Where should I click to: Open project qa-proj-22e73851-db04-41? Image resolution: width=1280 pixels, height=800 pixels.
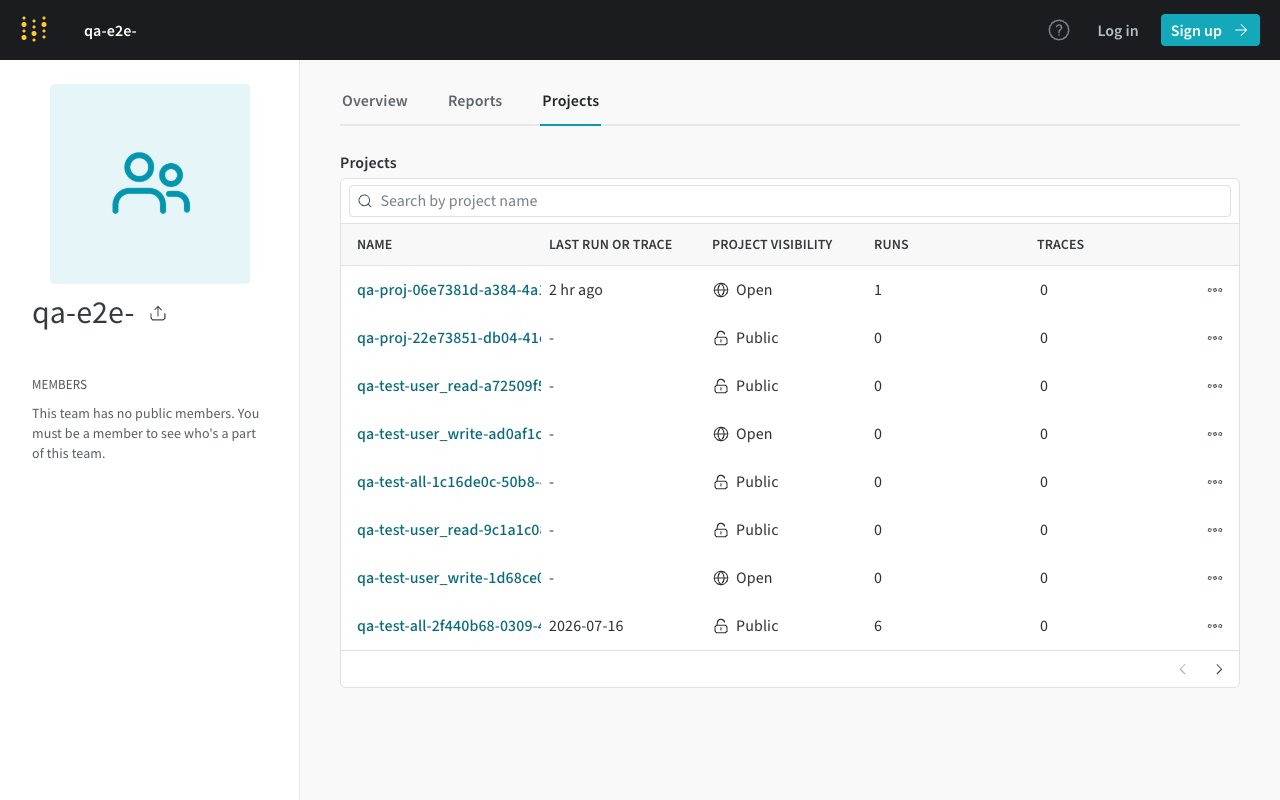pyautogui.click(x=449, y=338)
